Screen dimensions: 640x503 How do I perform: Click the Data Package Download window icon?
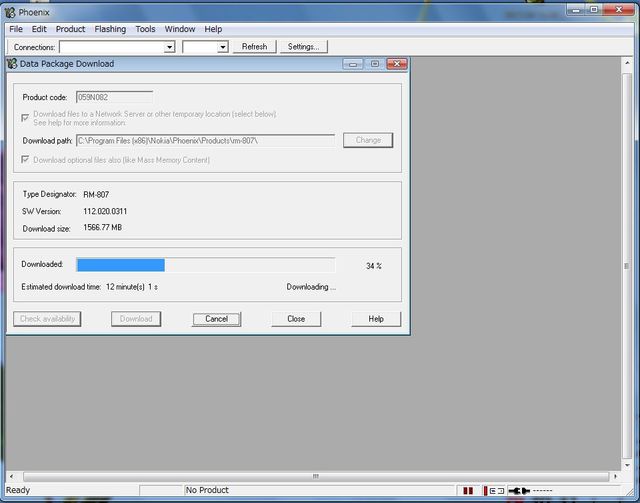point(13,64)
